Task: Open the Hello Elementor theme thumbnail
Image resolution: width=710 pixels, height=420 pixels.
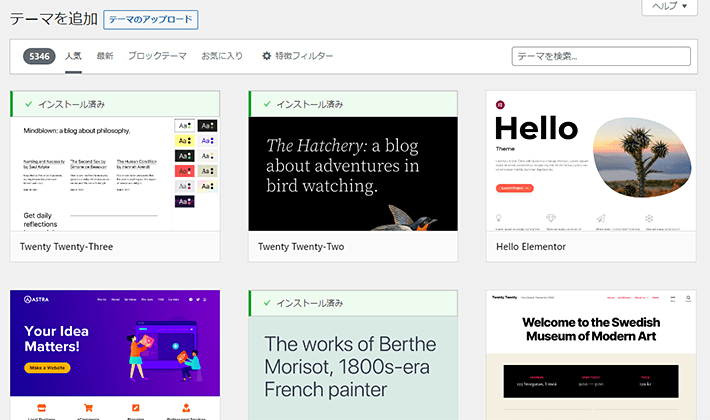Action: [x=591, y=161]
